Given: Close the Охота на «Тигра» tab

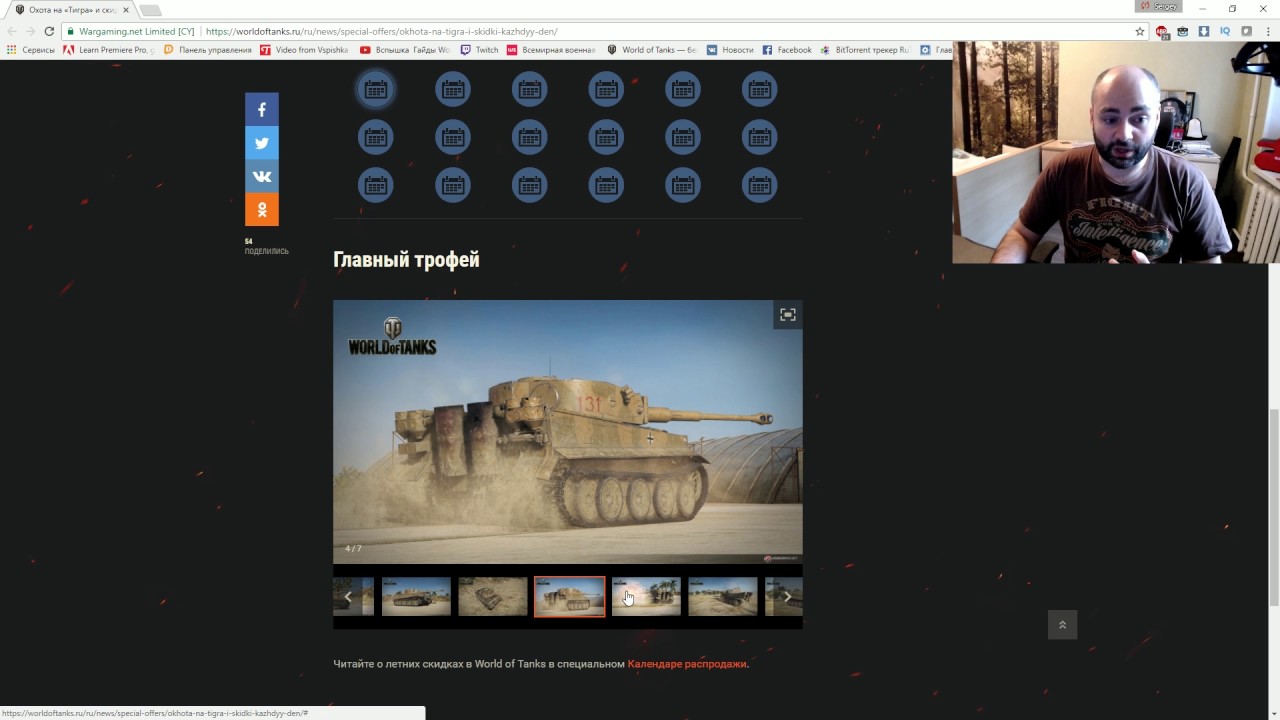Looking at the screenshot, I should (x=126, y=10).
